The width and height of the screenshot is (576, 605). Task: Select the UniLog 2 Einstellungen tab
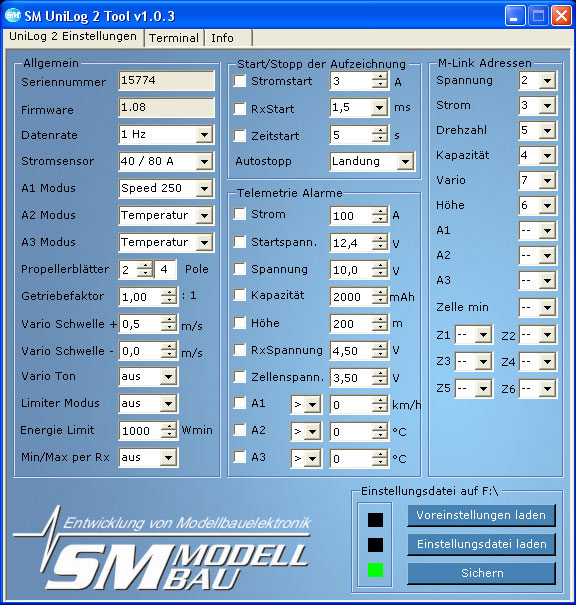click(x=73, y=37)
